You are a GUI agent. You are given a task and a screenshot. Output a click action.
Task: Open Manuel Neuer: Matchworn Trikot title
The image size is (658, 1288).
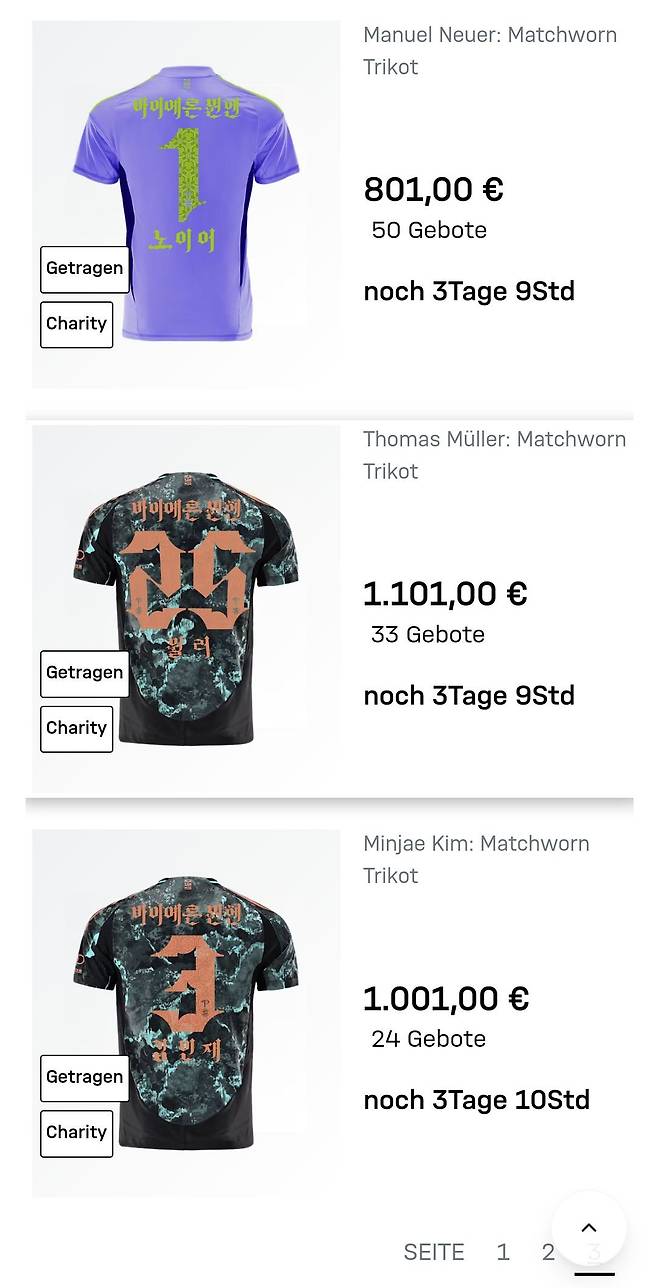click(x=490, y=51)
